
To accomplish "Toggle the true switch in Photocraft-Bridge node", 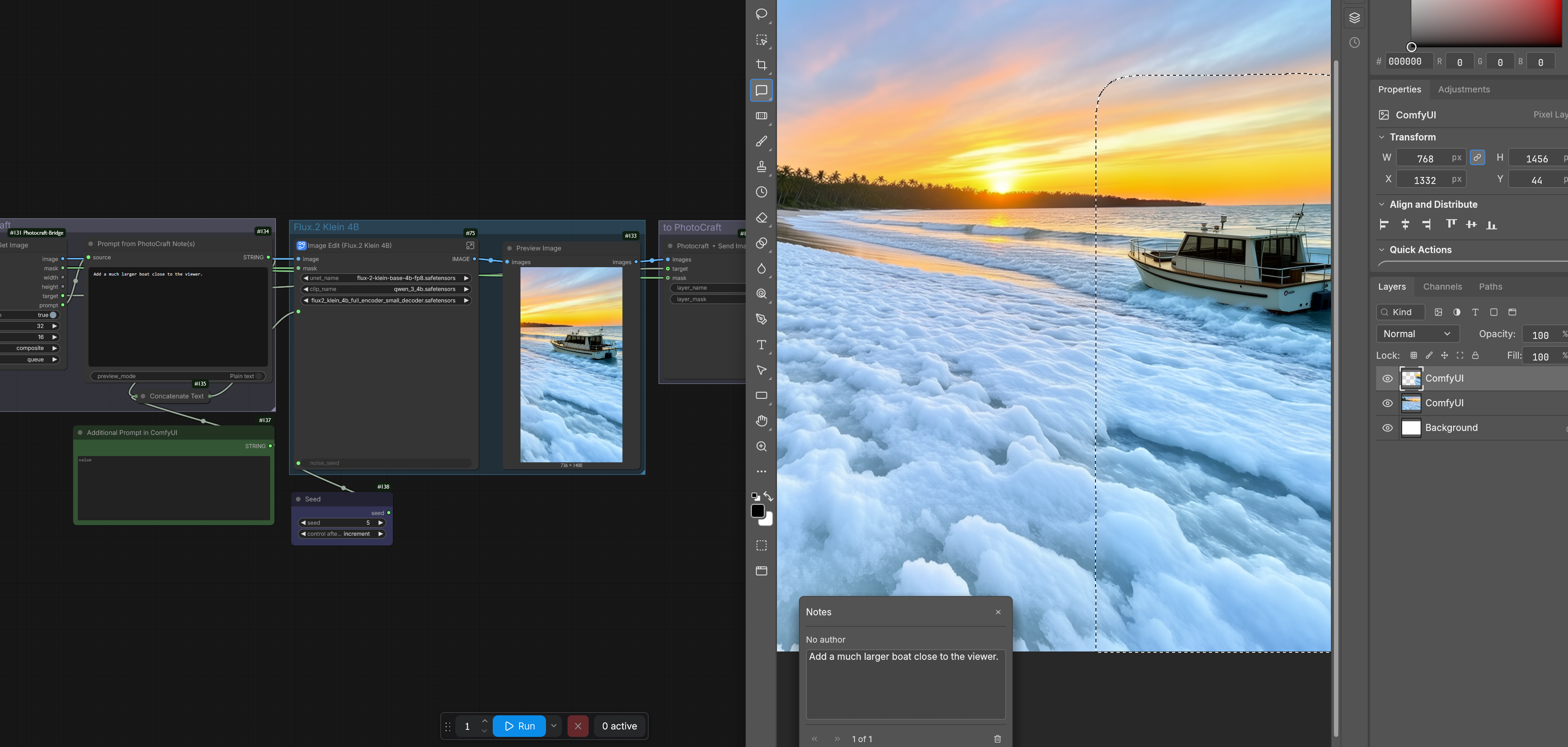I will click(x=52, y=315).
